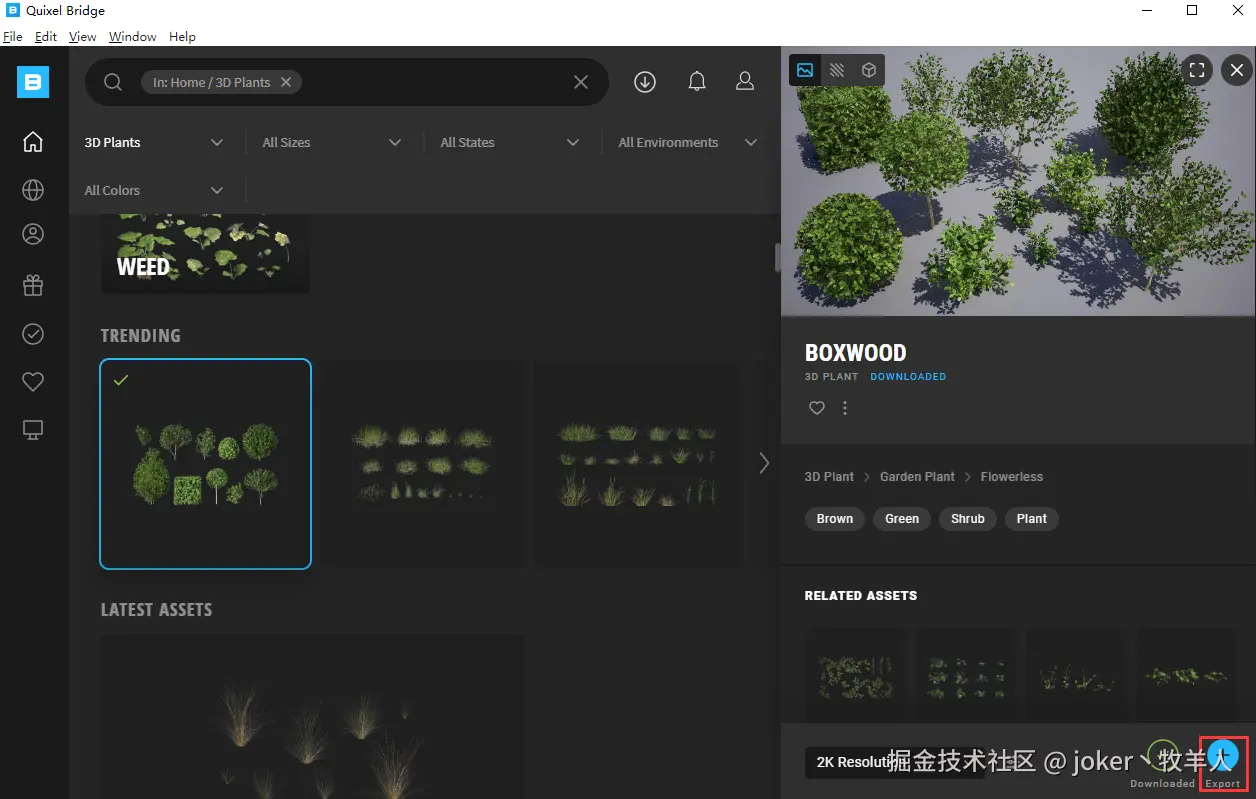
Task: Open the notifications bell
Action: (x=697, y=82)
